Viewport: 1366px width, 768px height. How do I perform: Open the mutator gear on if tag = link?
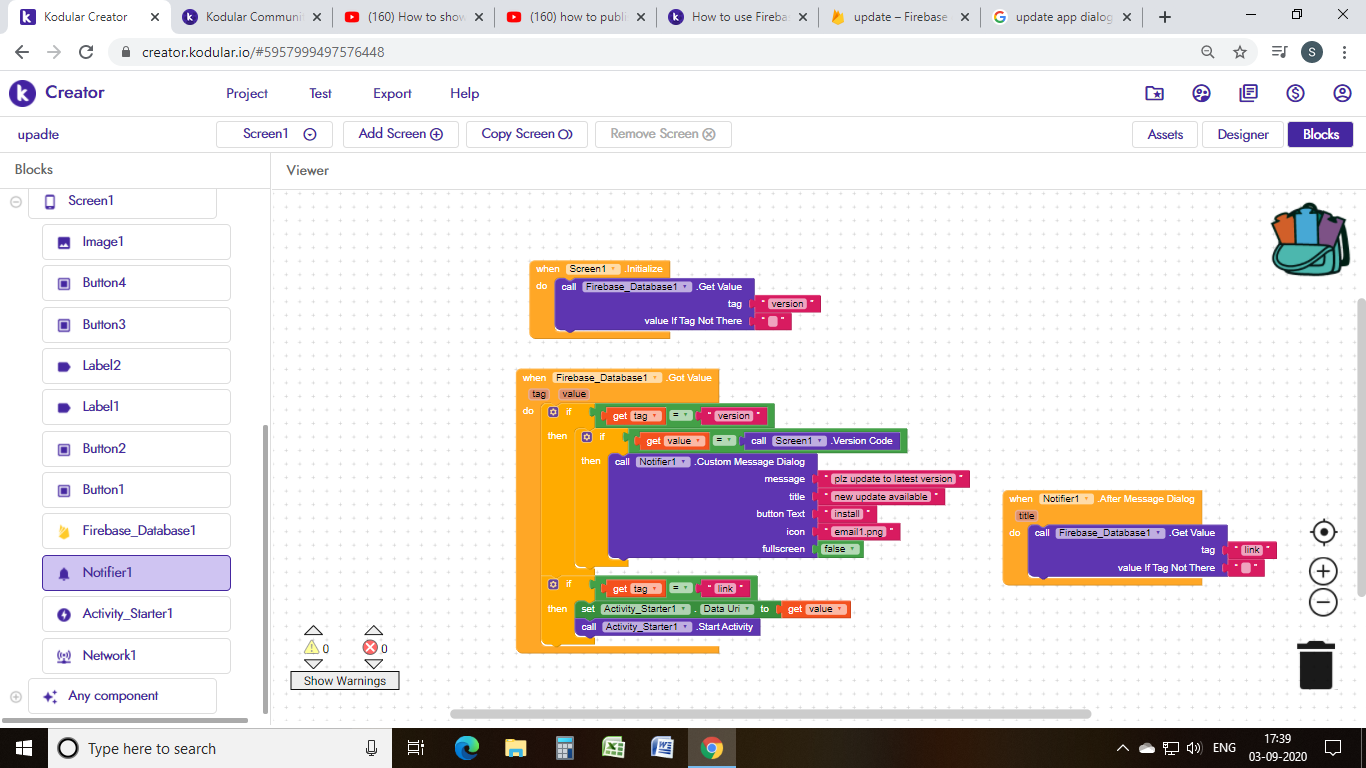pyautogui.click(x=553, y=584)
